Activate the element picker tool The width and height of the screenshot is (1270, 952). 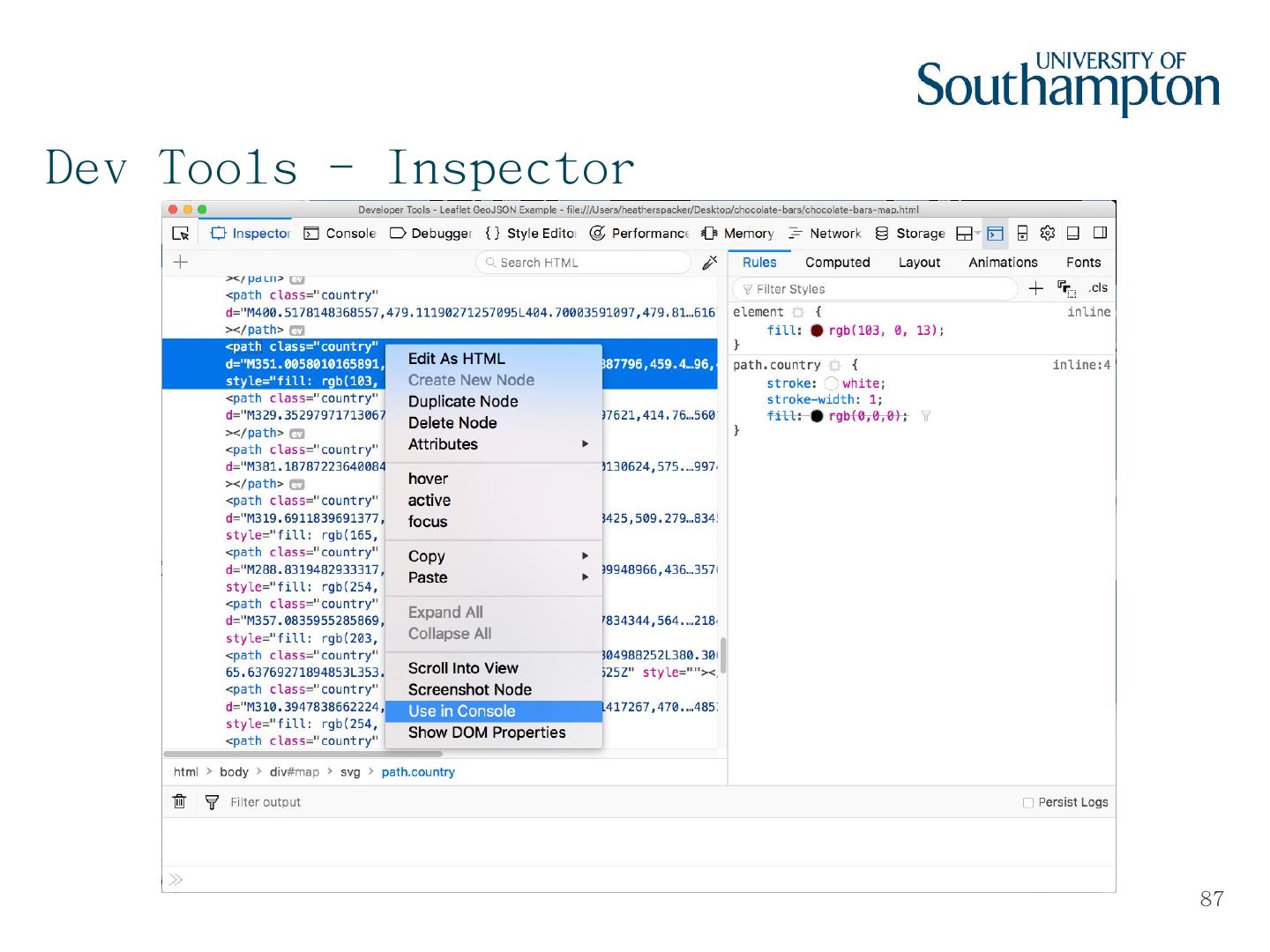click(181, 234)
